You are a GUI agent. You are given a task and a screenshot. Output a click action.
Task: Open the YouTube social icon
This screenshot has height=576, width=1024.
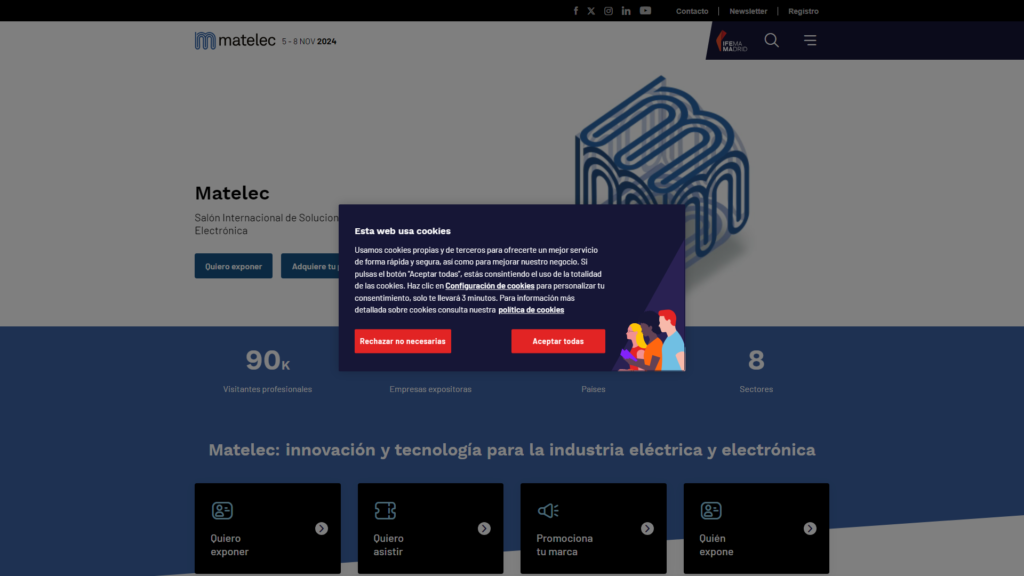click(x=645, y=11)
